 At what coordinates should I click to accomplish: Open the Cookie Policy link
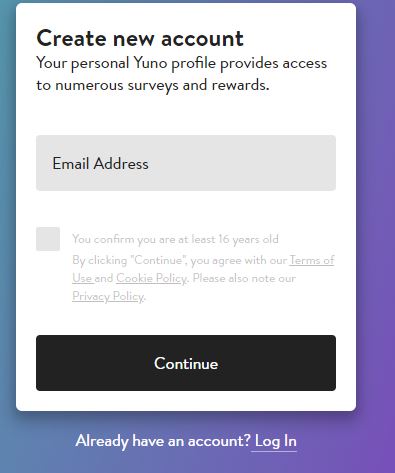(x=151, y=278)
